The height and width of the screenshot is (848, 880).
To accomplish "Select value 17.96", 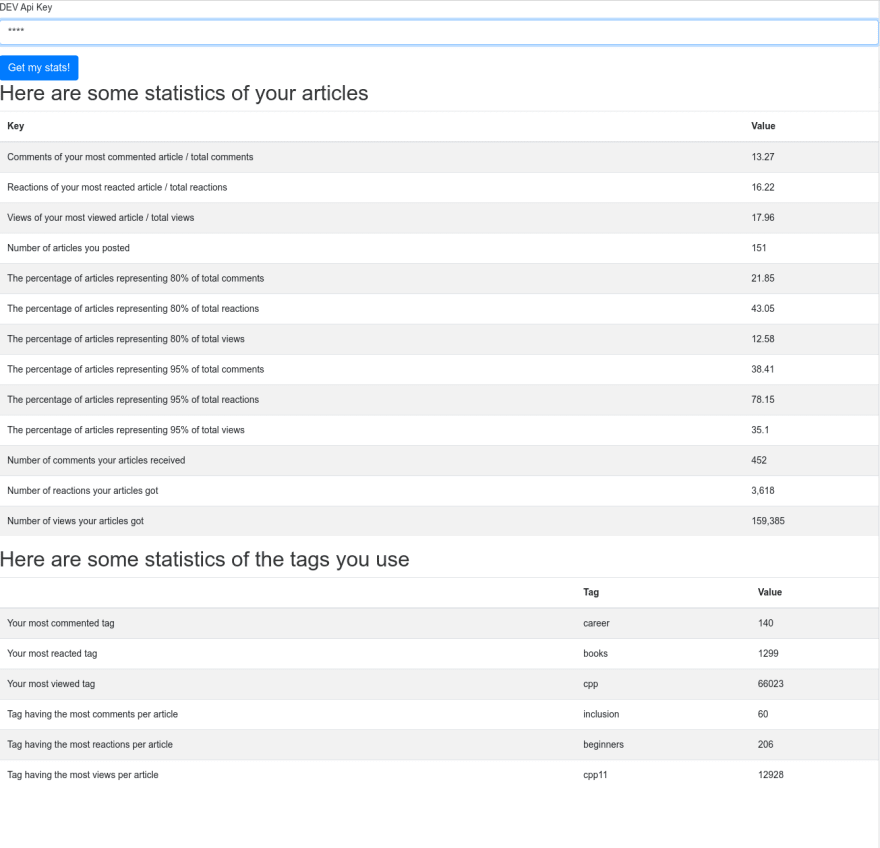I will coord(763,218).
